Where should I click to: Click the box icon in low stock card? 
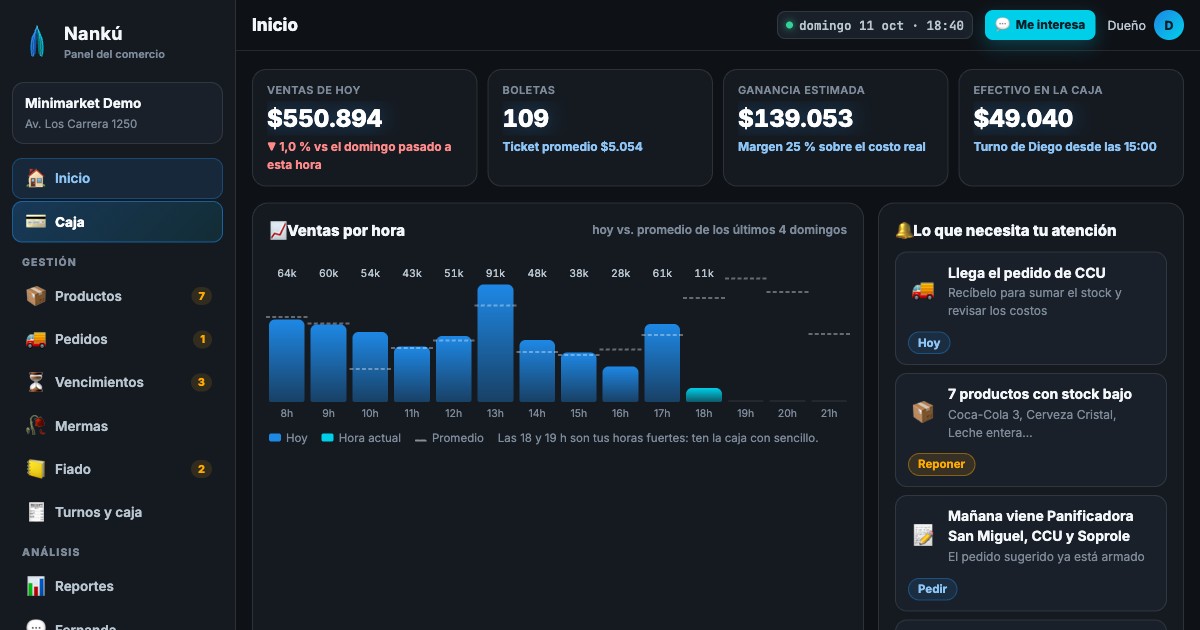tap(923, 412)
